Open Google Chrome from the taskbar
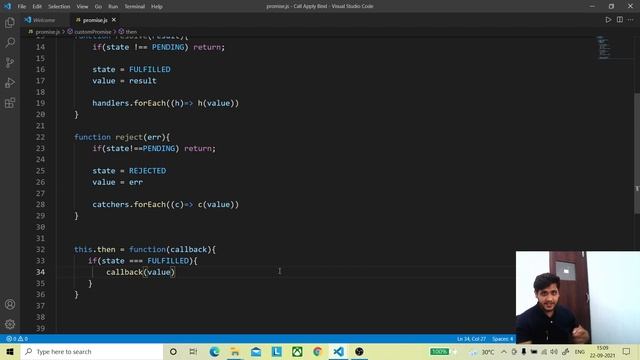 pyautogui.click(x=318, y=351)
